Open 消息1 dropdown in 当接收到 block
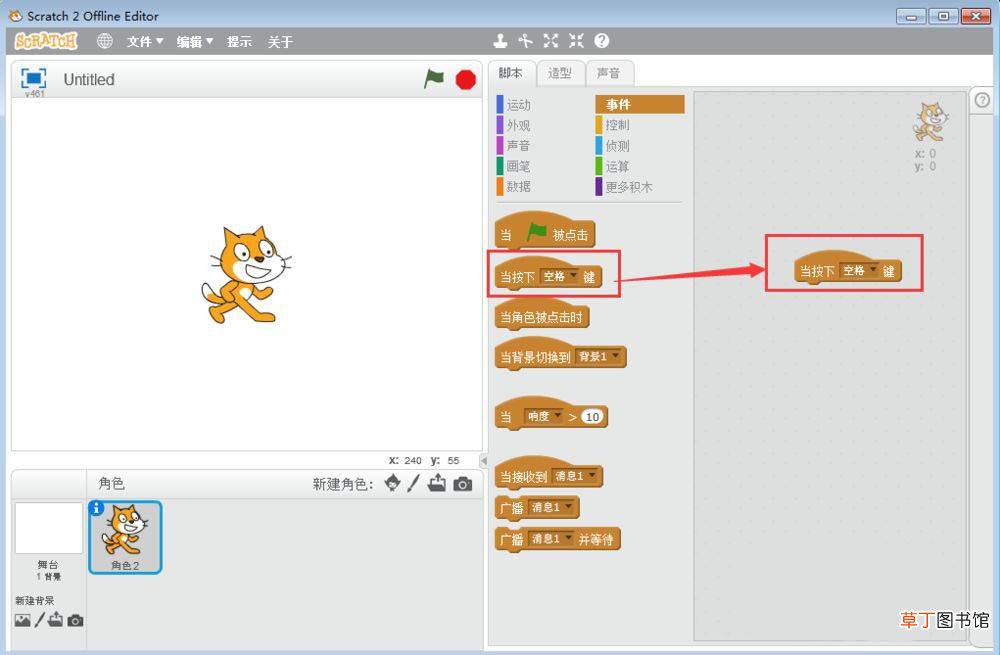The width and height of the screenshot is (1000, 655). 575,476
